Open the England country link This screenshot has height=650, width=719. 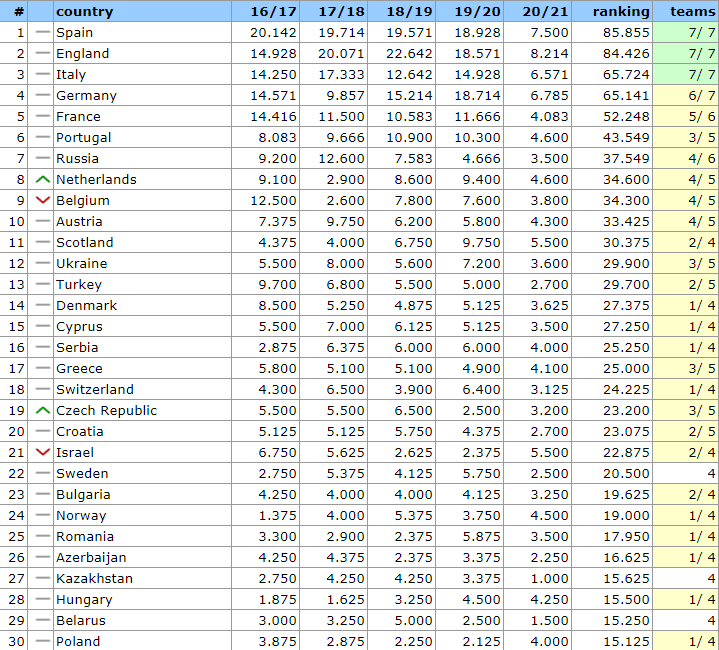pyautogui.click(x=83, y=54)
